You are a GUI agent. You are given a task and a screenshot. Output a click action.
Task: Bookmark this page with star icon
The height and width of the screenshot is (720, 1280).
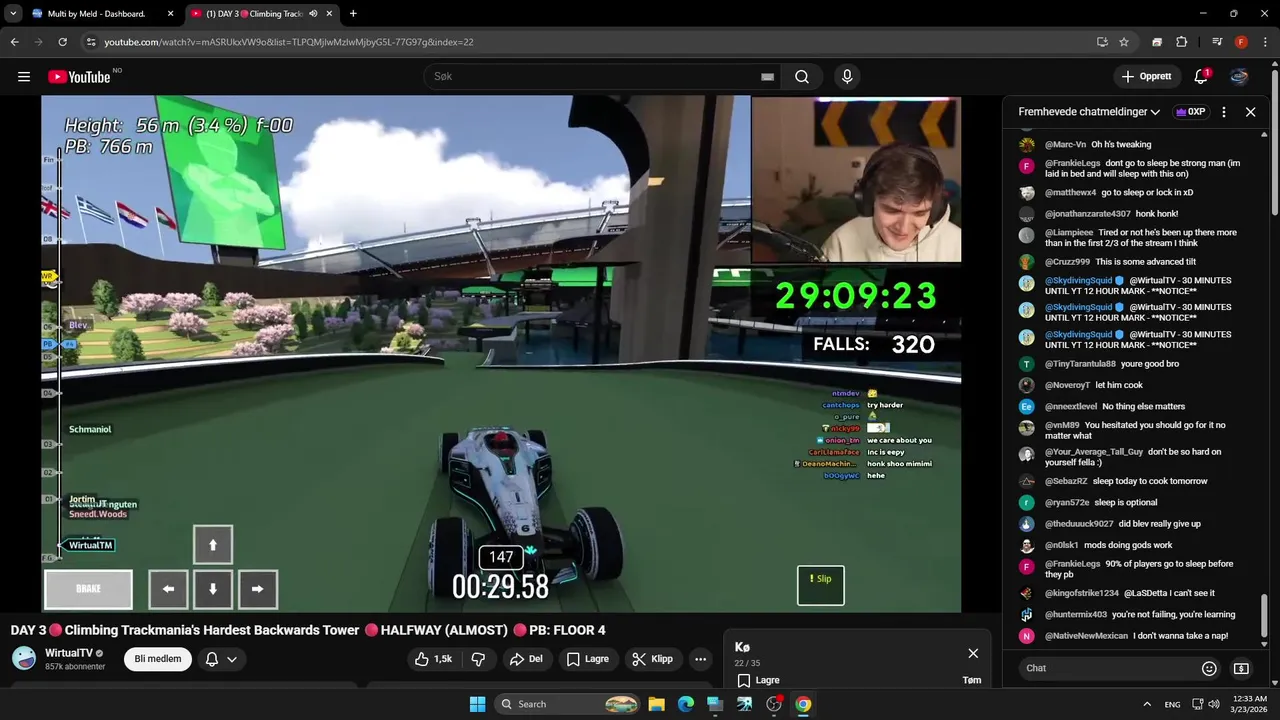click(x=1124, y=42)
